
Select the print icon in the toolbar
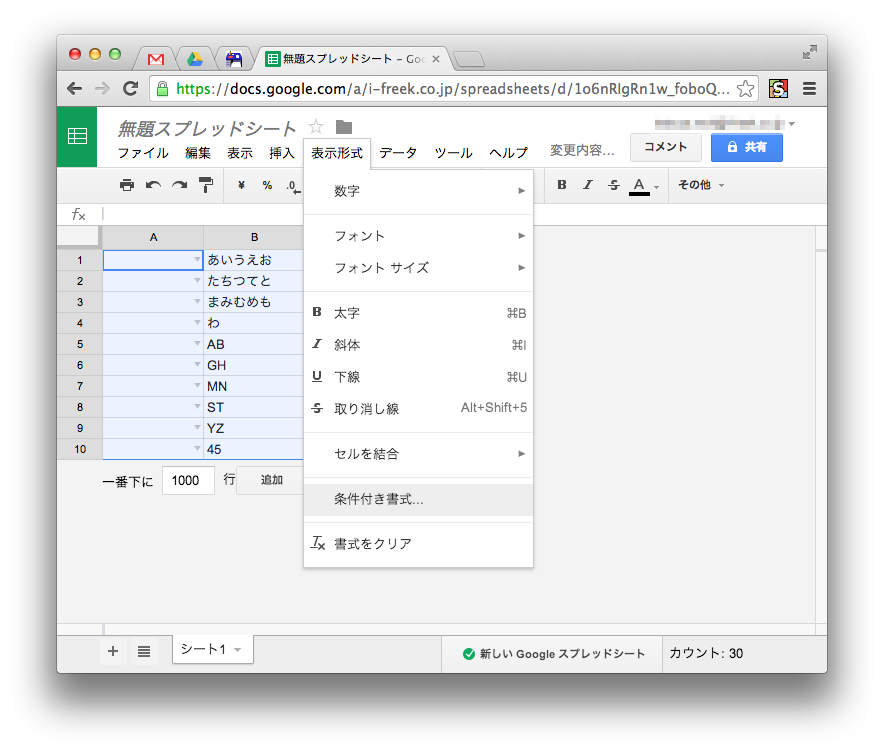point(129,185)
